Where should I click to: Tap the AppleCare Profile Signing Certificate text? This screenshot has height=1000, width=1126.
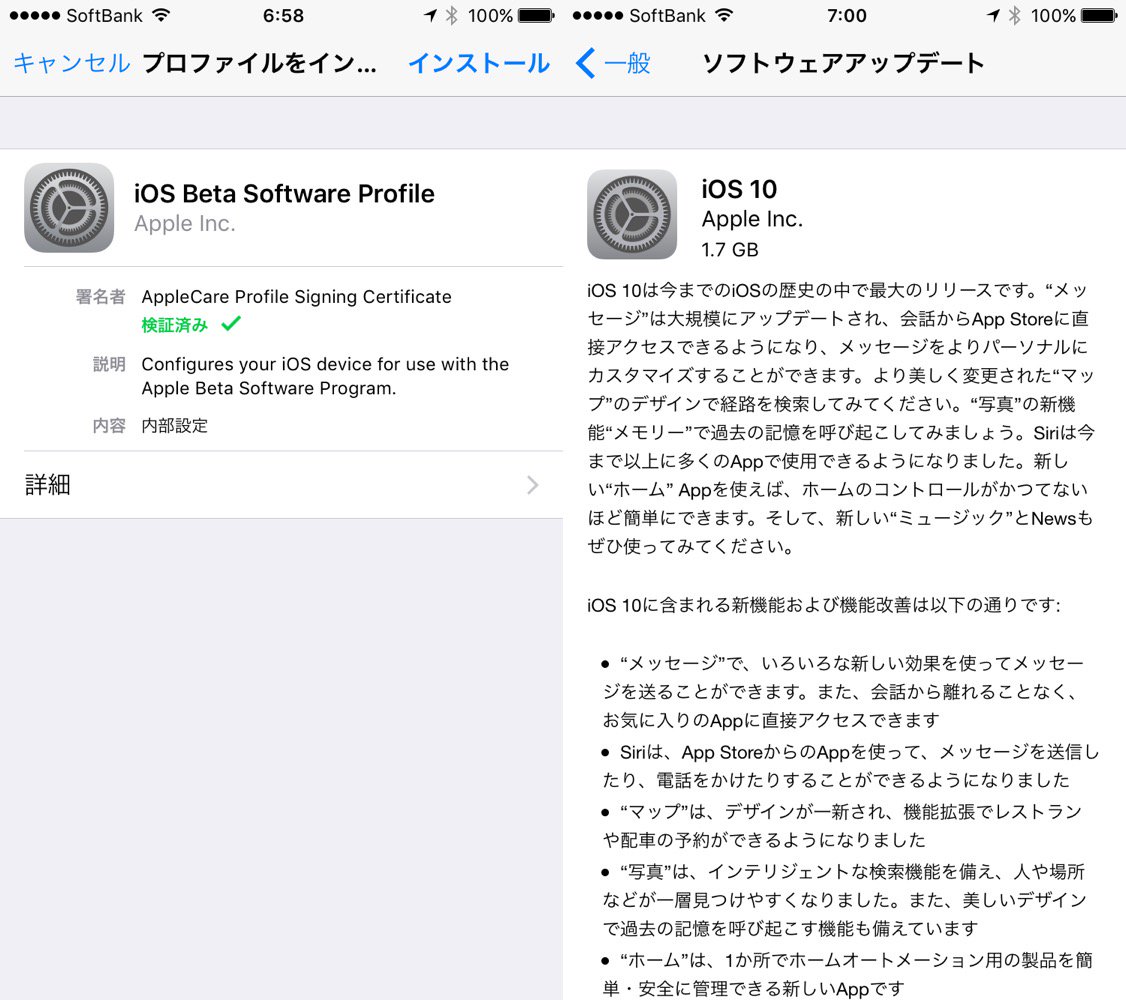click(297, 296)
